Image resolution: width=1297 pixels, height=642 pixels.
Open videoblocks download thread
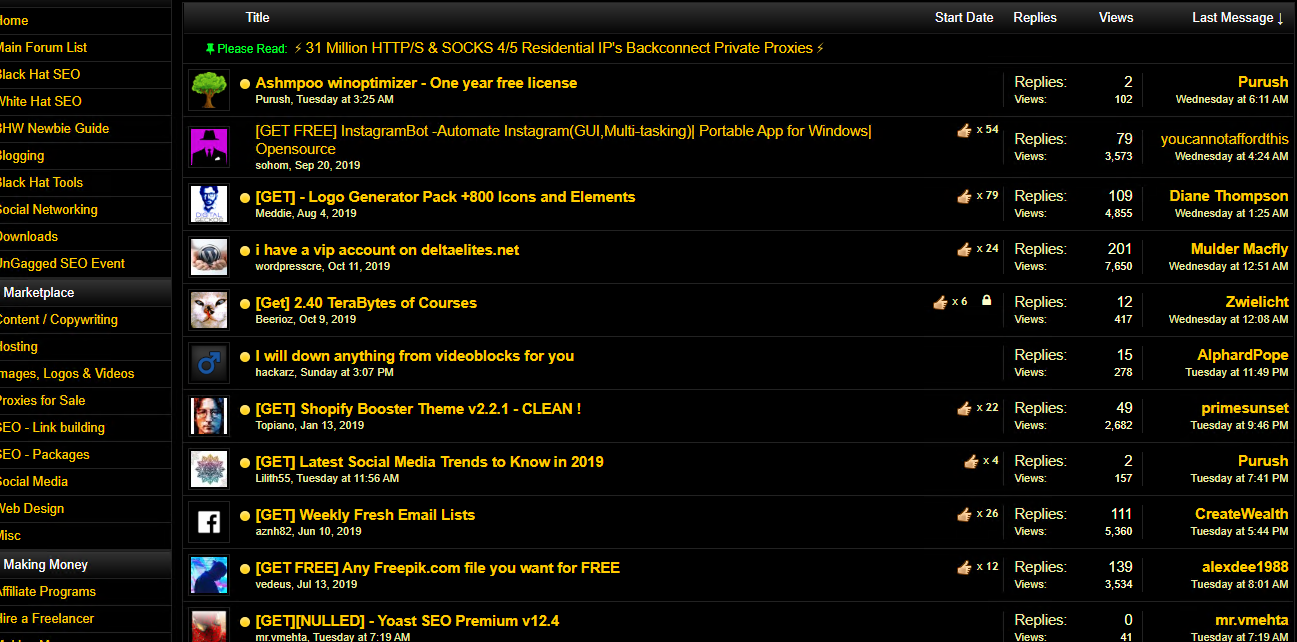(414, 356)
